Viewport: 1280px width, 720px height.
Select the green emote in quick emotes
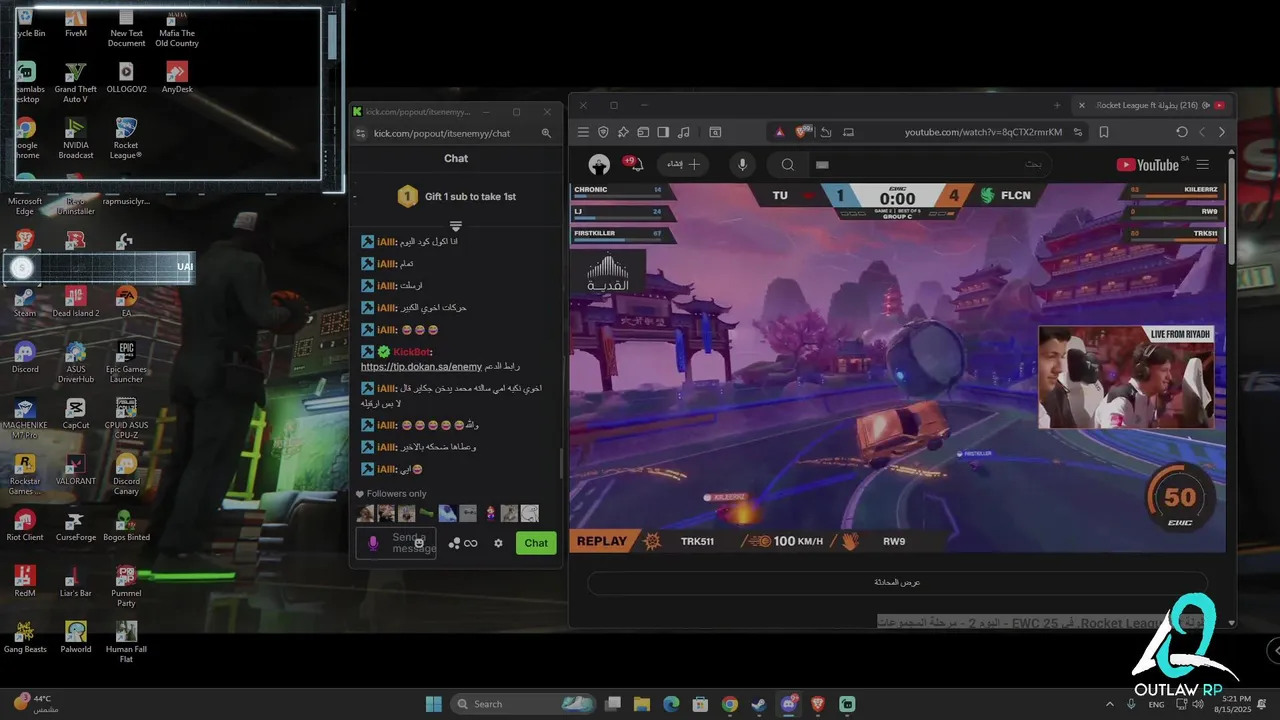[427, 513]
